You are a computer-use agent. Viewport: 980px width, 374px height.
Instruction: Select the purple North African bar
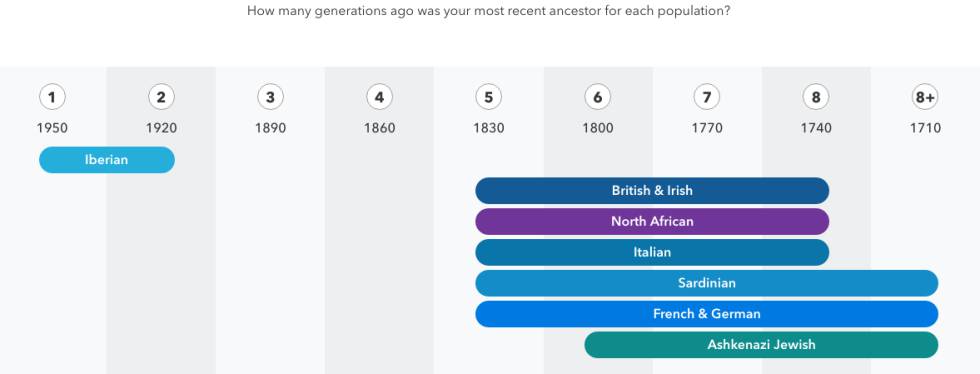(x=652, y=221)
